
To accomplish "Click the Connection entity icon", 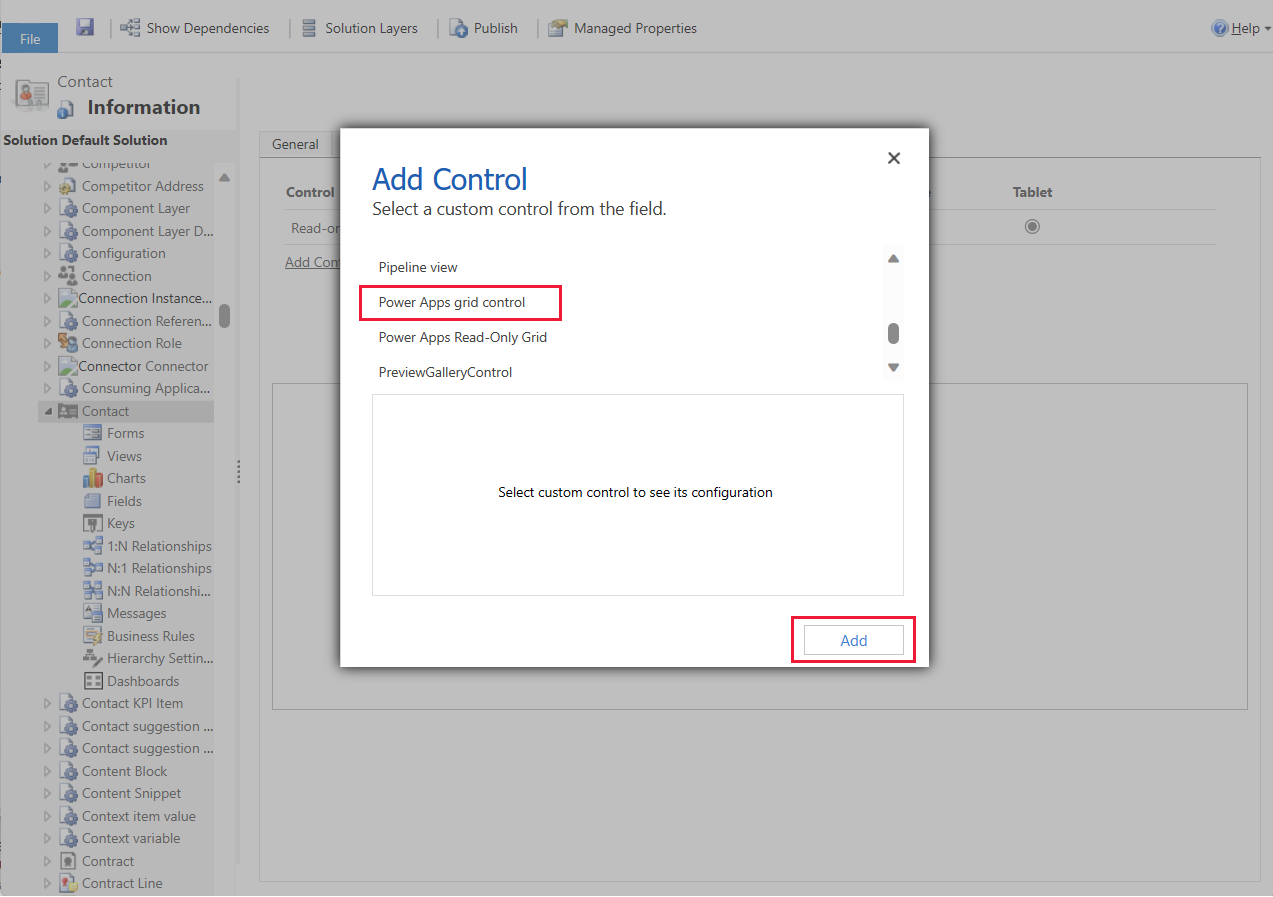I will [68, 276].
